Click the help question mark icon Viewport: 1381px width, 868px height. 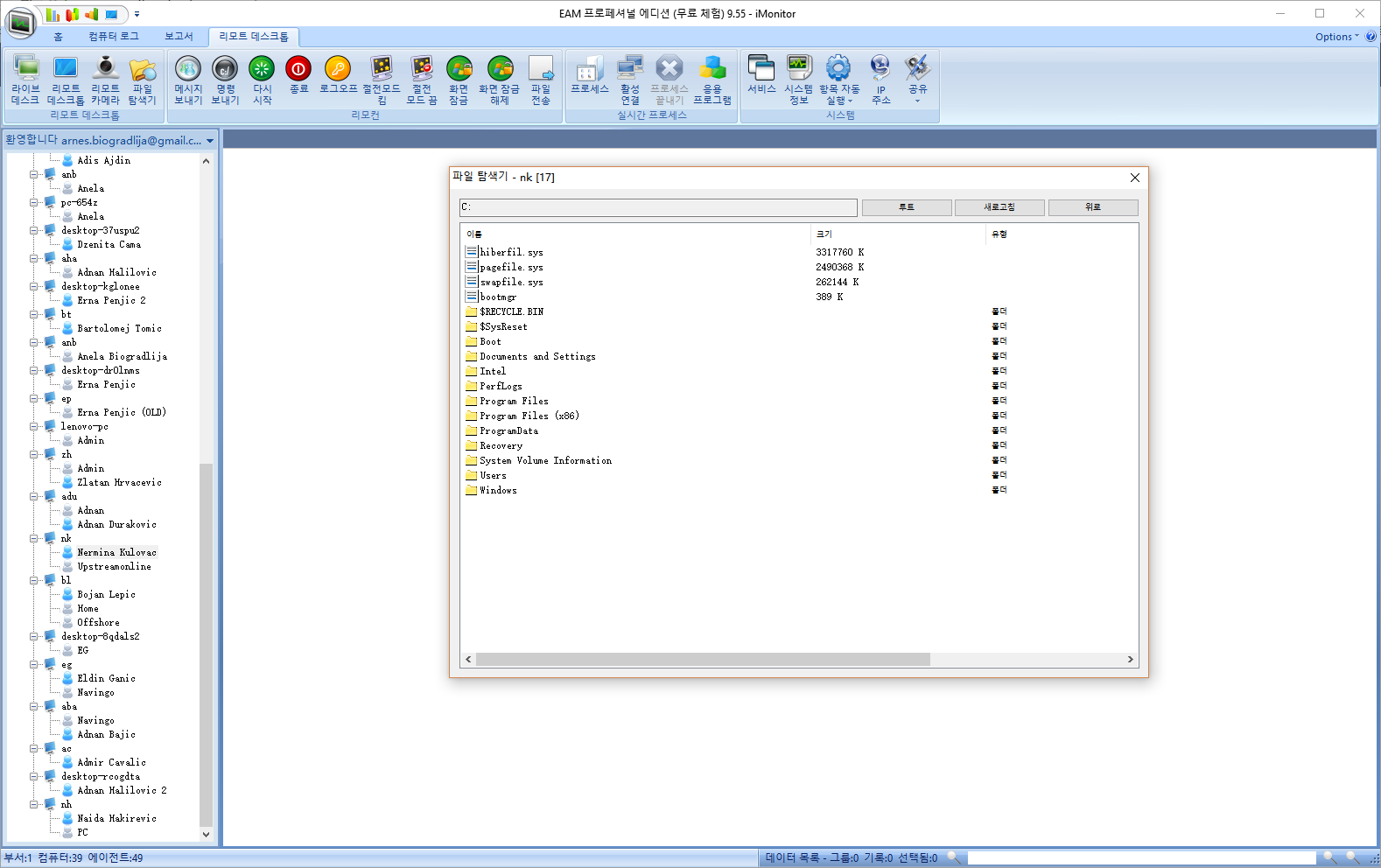pyautogui.click(x=1370, y=37)
